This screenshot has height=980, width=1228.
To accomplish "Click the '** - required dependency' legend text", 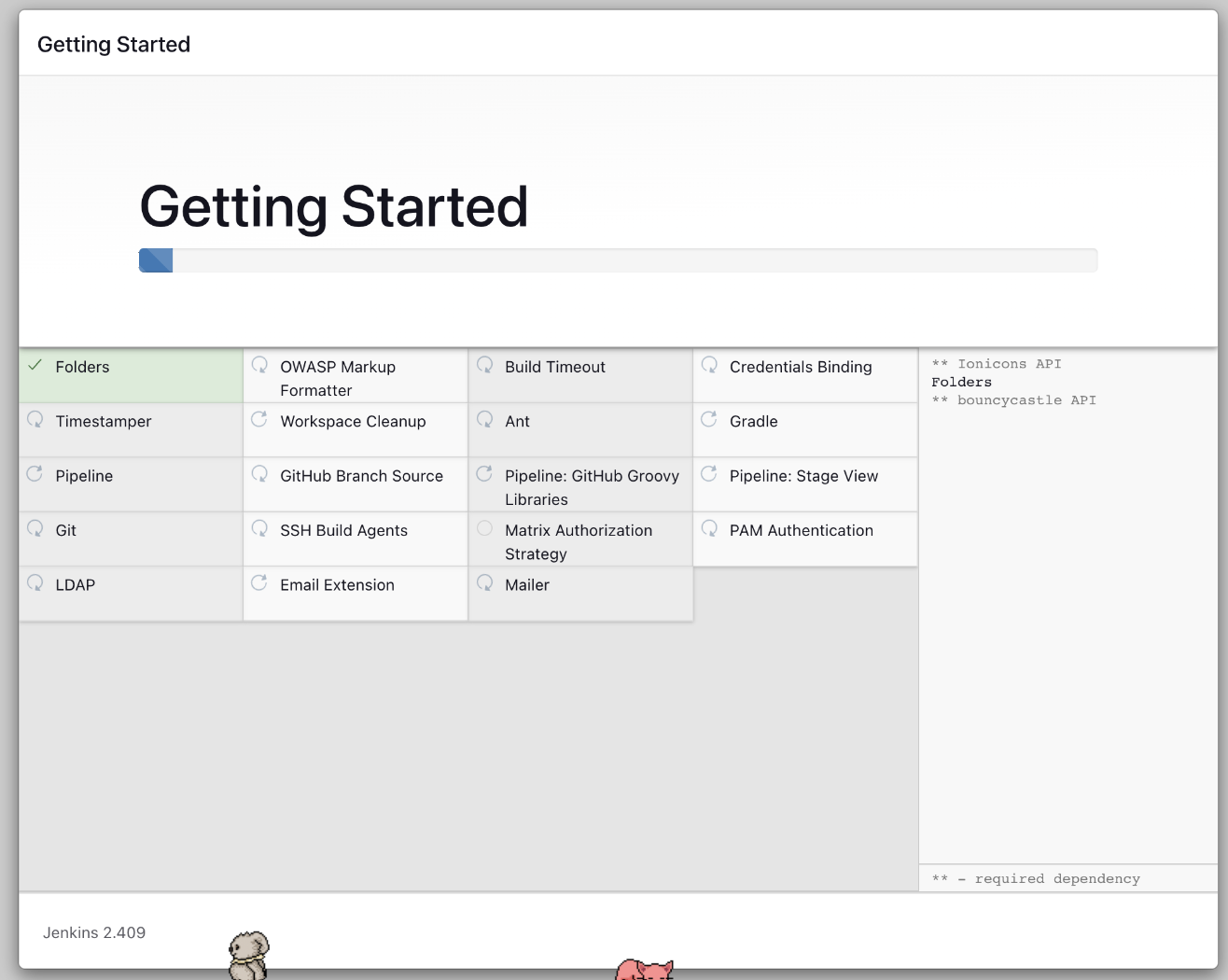I will pyautogui.click(x=1036, y=878).
